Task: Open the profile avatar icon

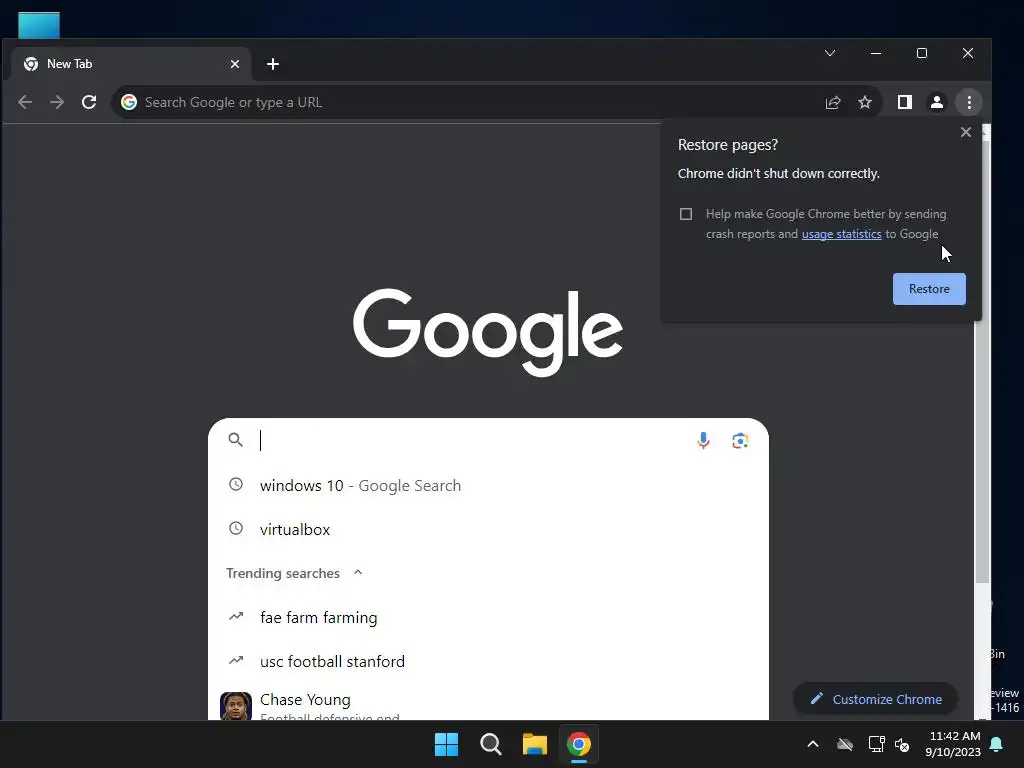Action: coord(936,102)
